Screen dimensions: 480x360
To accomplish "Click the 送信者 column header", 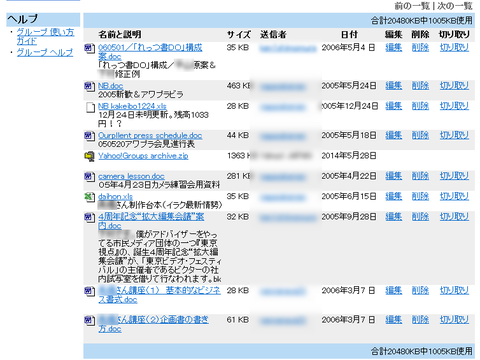I will click(x=273, y=34).
